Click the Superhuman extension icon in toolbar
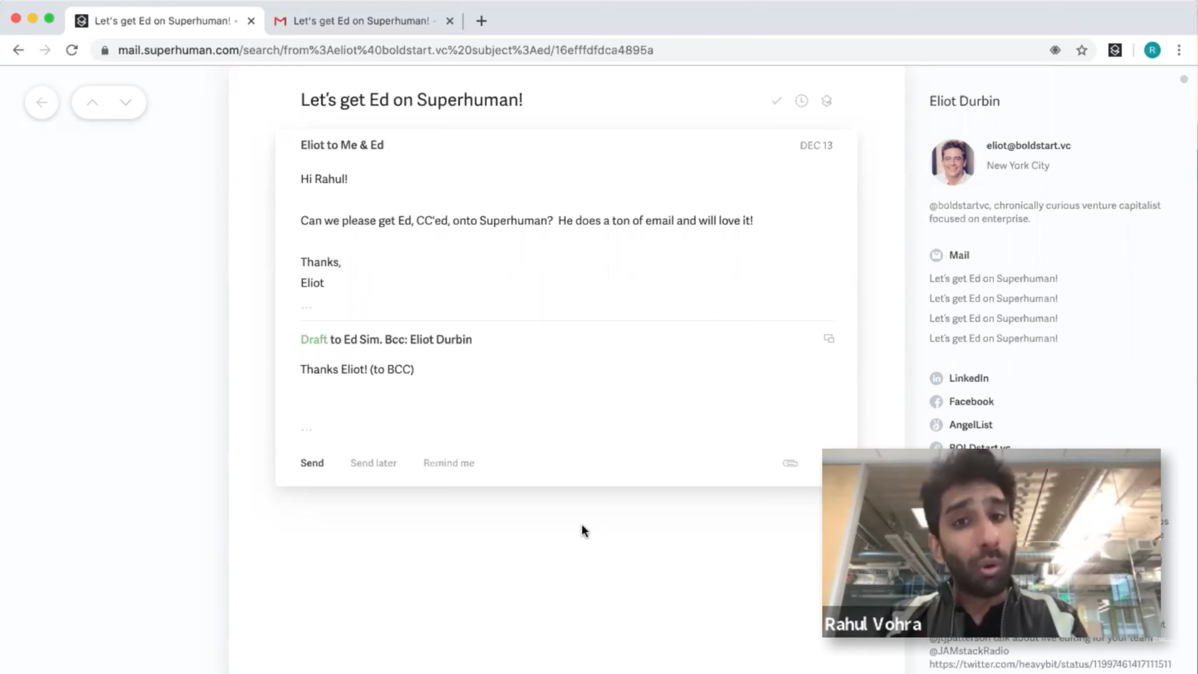Image resolution: width=1198 pixels, height=674 pixels. click(x=1115, y=50)
